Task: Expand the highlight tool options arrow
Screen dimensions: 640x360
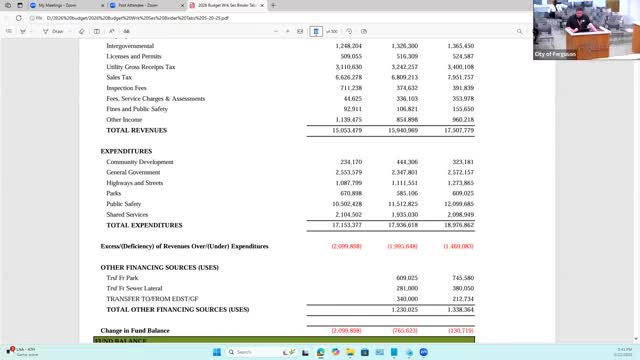Action: [31, 31]
